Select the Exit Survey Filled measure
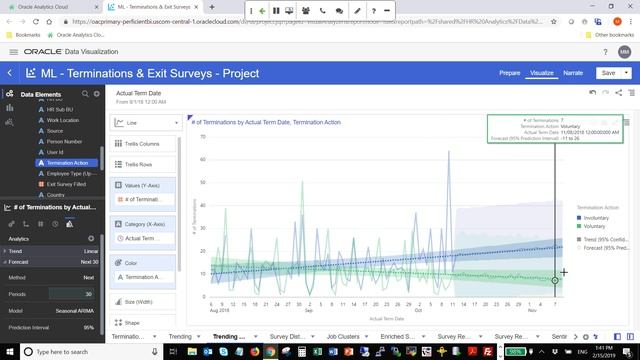640x360 pixels. point(66,184)
